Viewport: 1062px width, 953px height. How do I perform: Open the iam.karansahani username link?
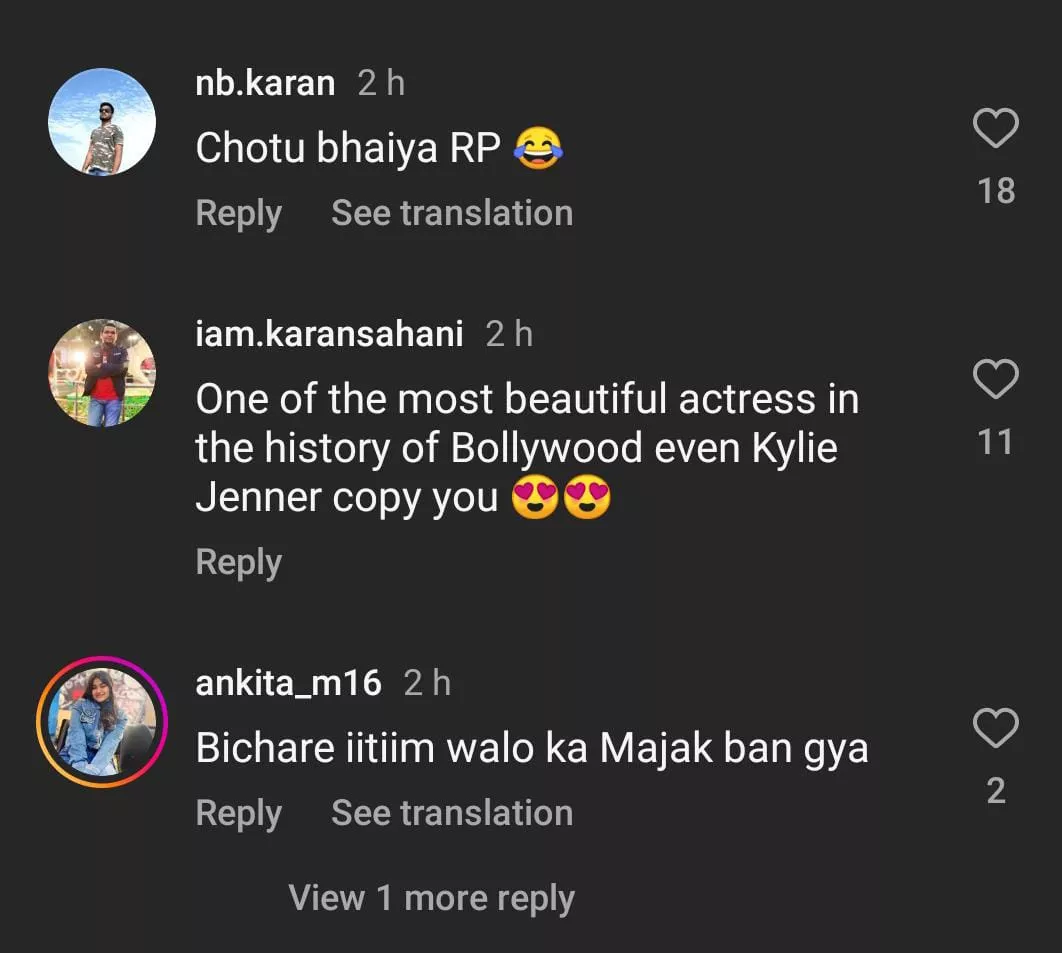[329, 334]
